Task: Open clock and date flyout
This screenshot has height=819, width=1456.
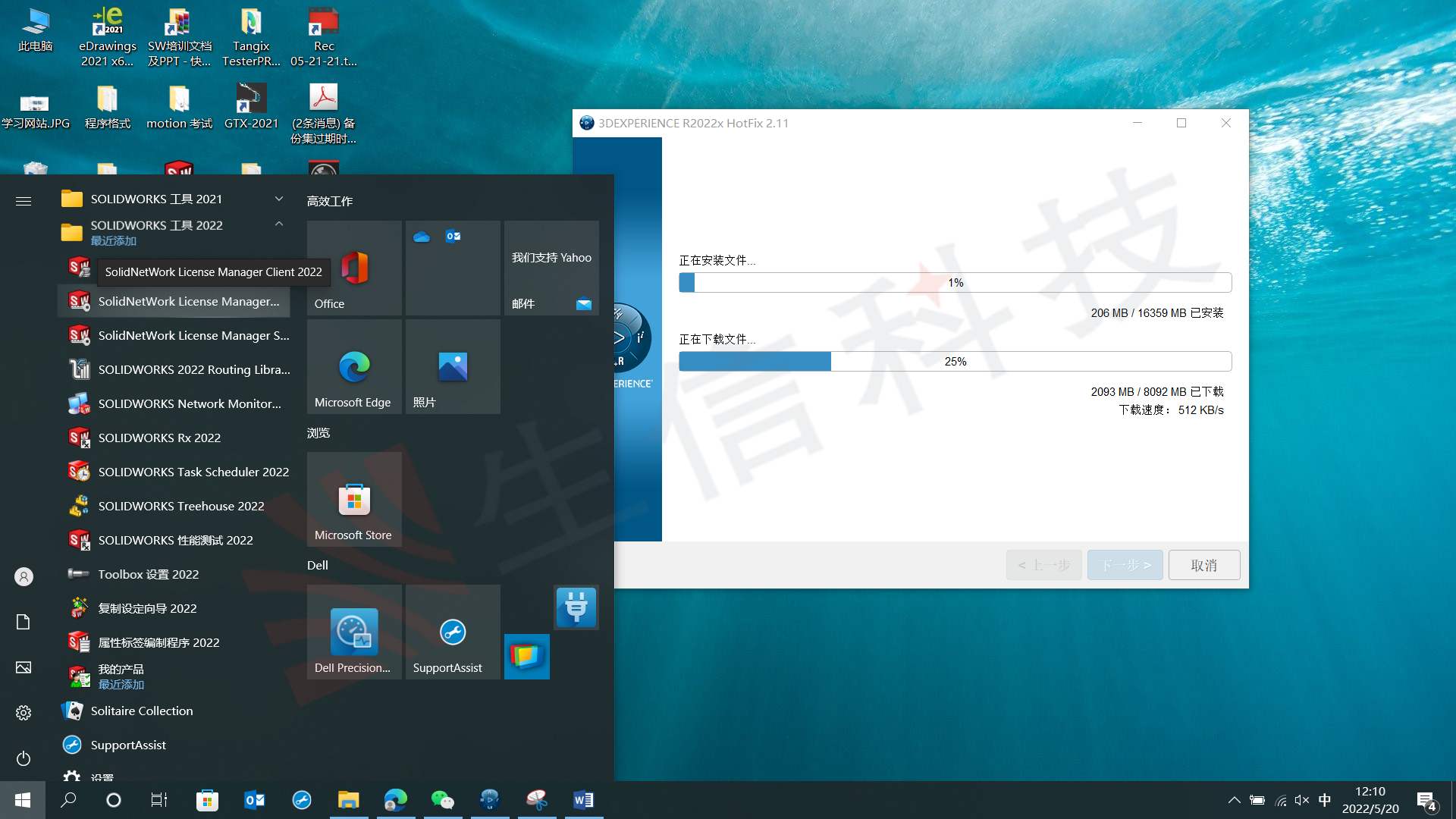Action: [1370, 800]
